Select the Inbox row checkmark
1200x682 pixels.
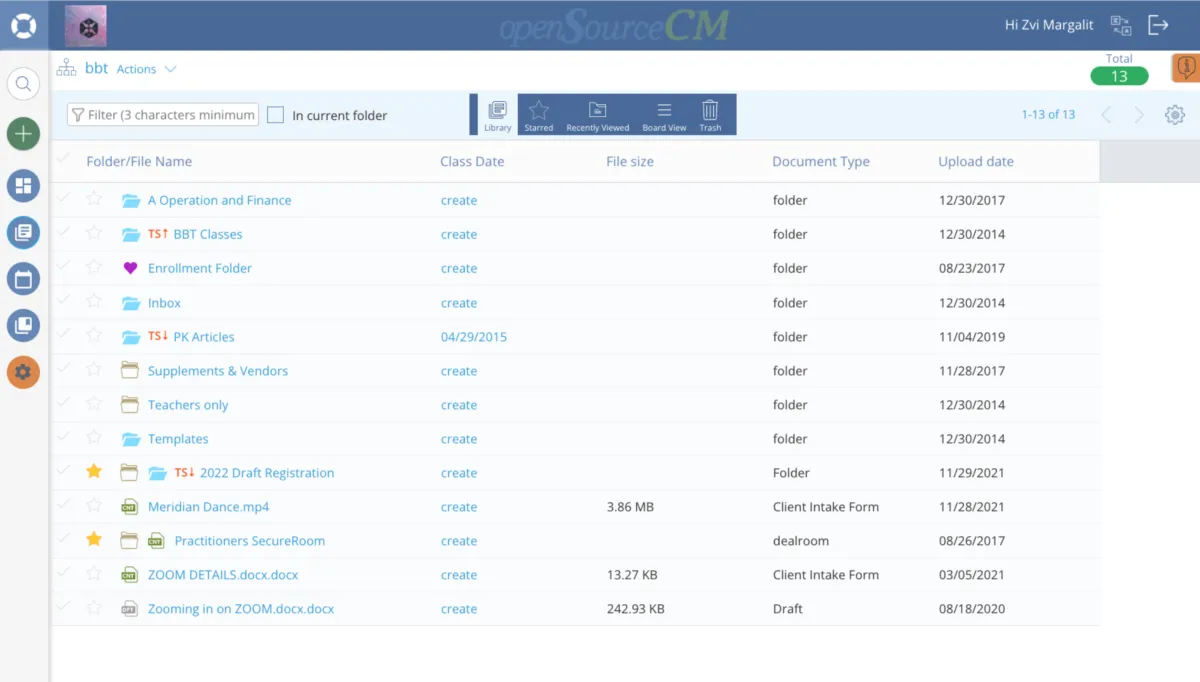(x=64, y=301)
